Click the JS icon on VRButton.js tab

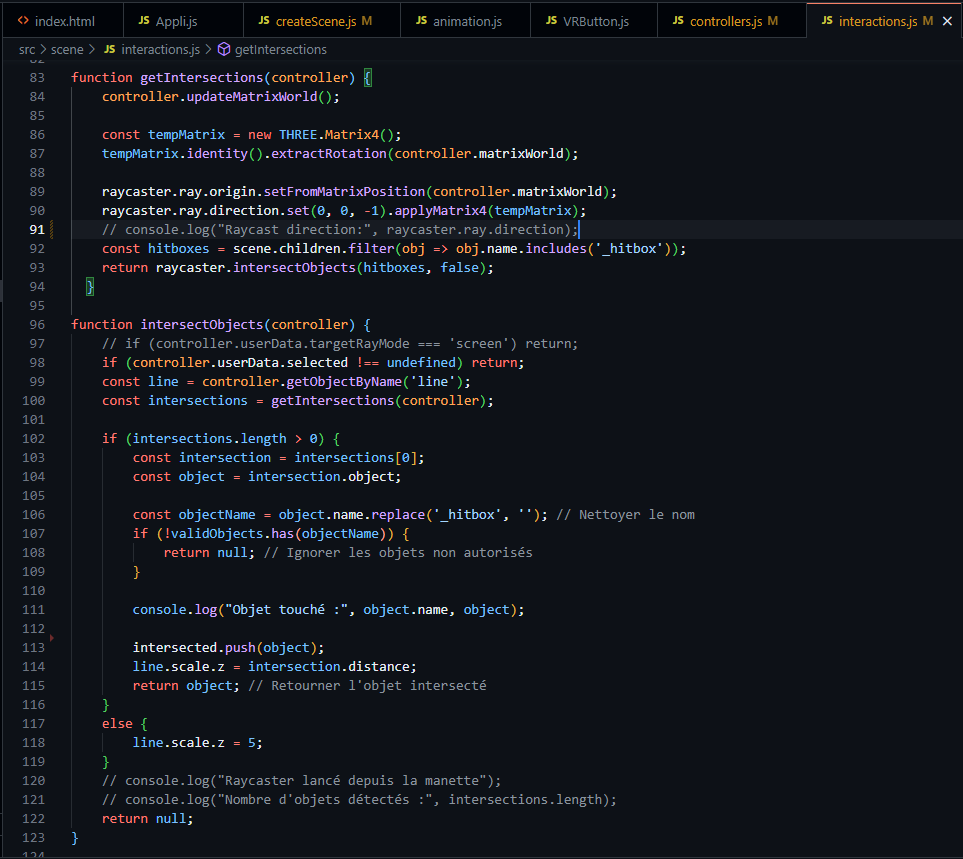tap(552, 20)
